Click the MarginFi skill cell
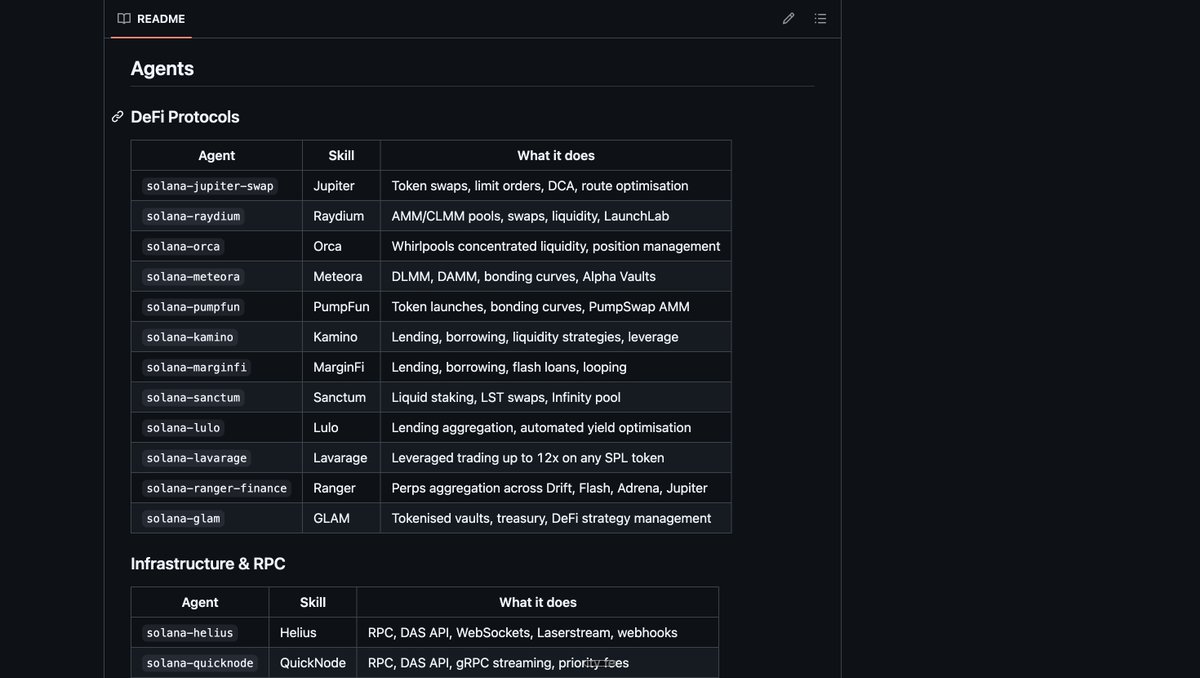The image size is (1200, 678). pyautogui.click(x=339, y=367)
